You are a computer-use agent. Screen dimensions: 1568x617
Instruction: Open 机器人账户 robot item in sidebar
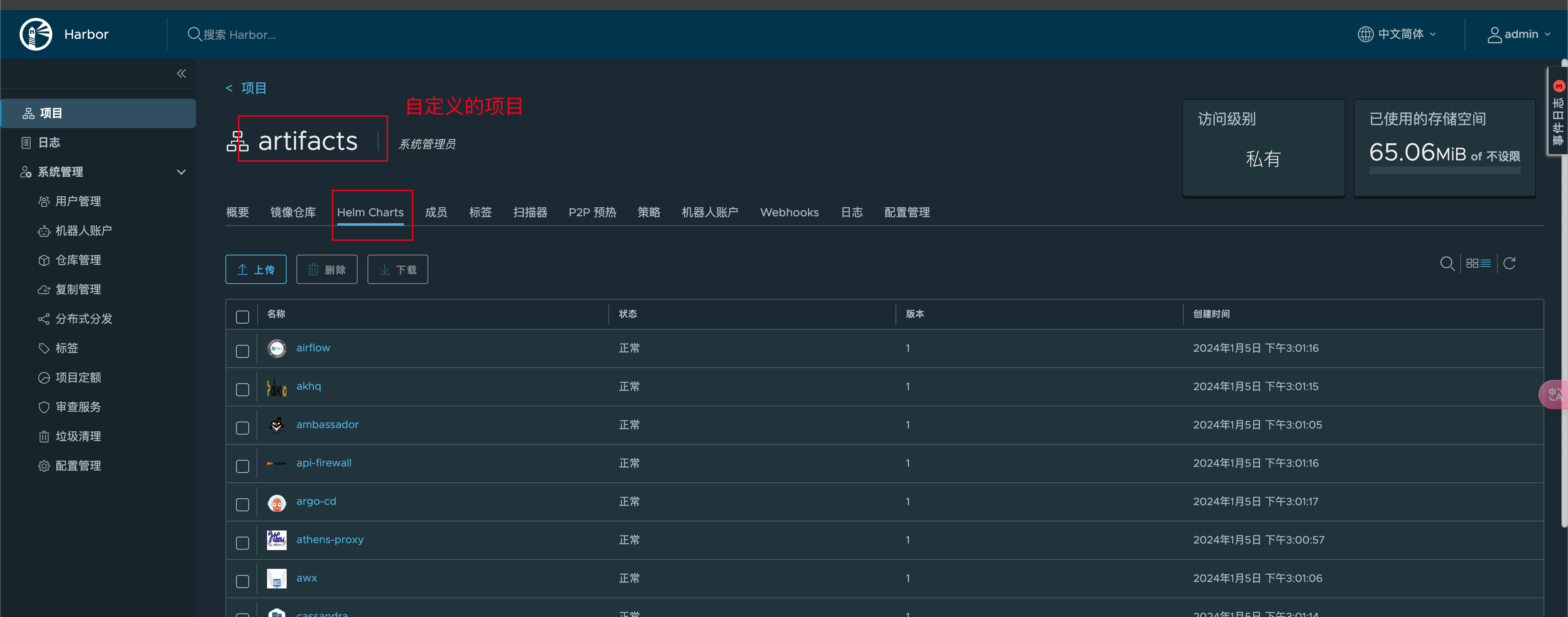tap(83, 231)
